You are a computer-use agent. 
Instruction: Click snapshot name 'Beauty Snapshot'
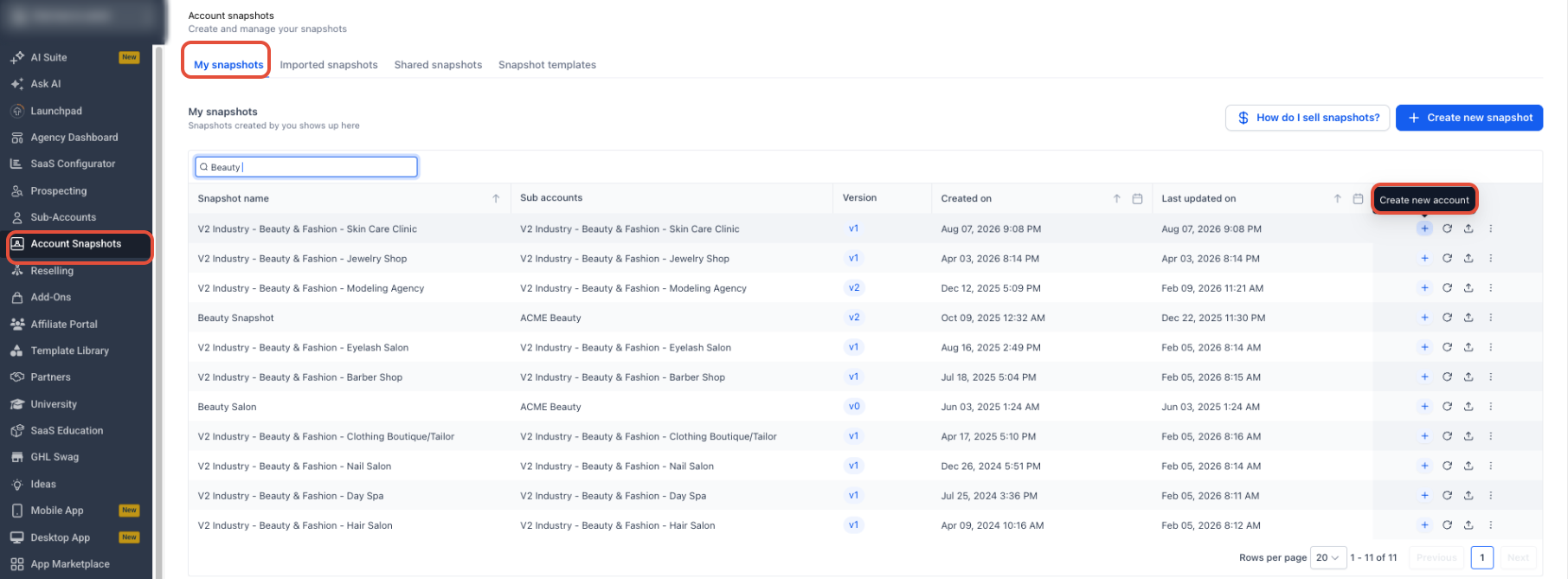[235, 318]
